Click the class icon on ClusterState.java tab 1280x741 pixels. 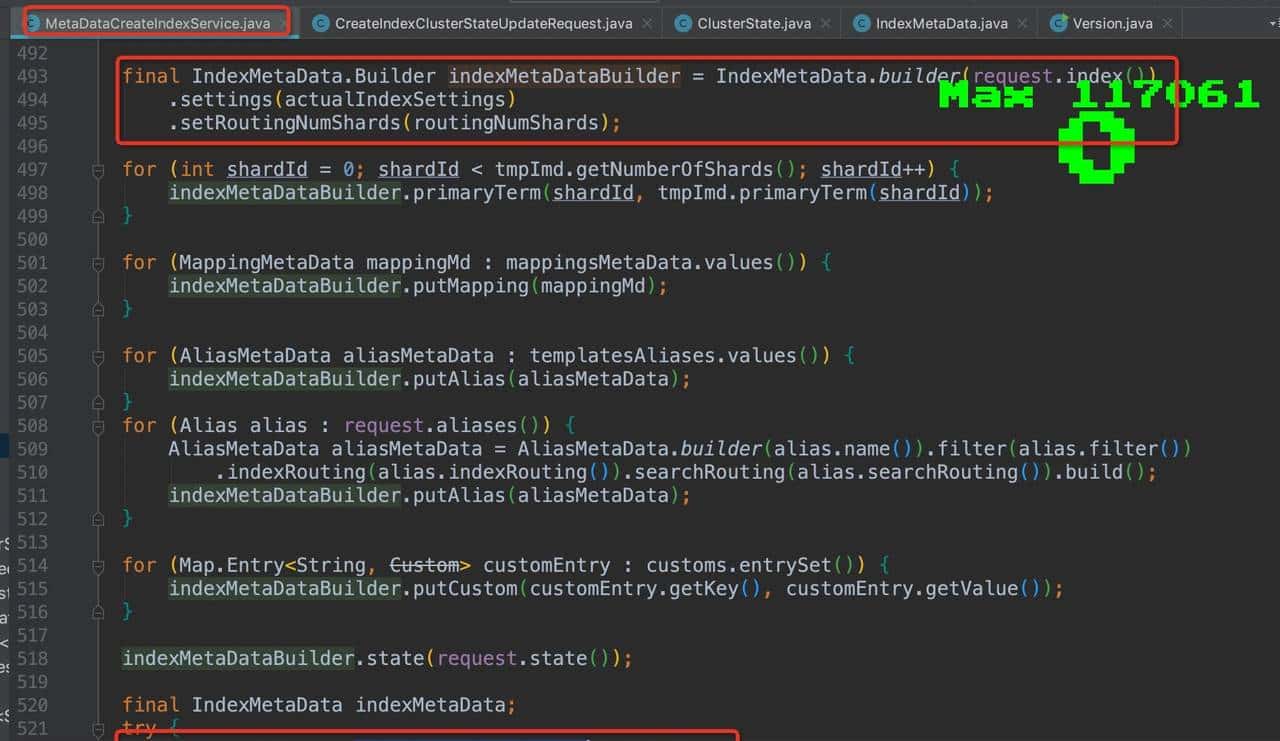point(683,23)
